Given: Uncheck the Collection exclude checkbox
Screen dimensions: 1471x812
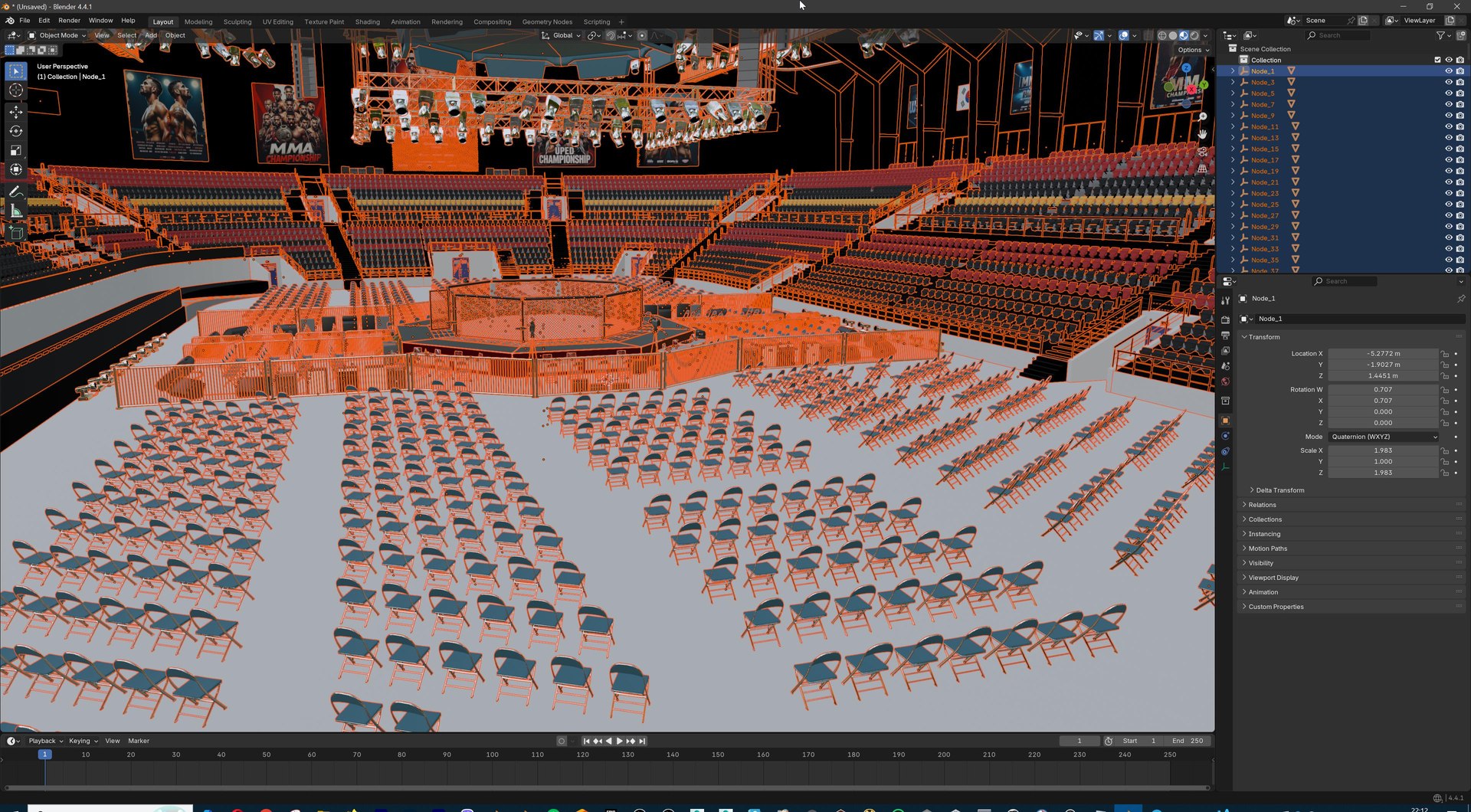Looking at the screenshot, I should [1437, 60].
